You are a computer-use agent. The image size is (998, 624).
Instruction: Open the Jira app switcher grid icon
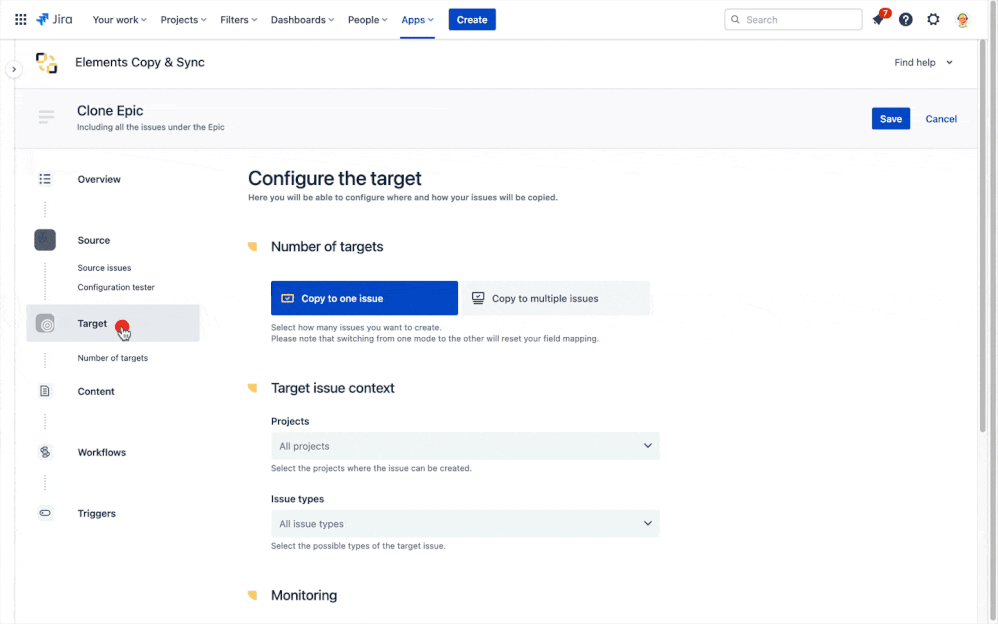click(x=20, y=20)
